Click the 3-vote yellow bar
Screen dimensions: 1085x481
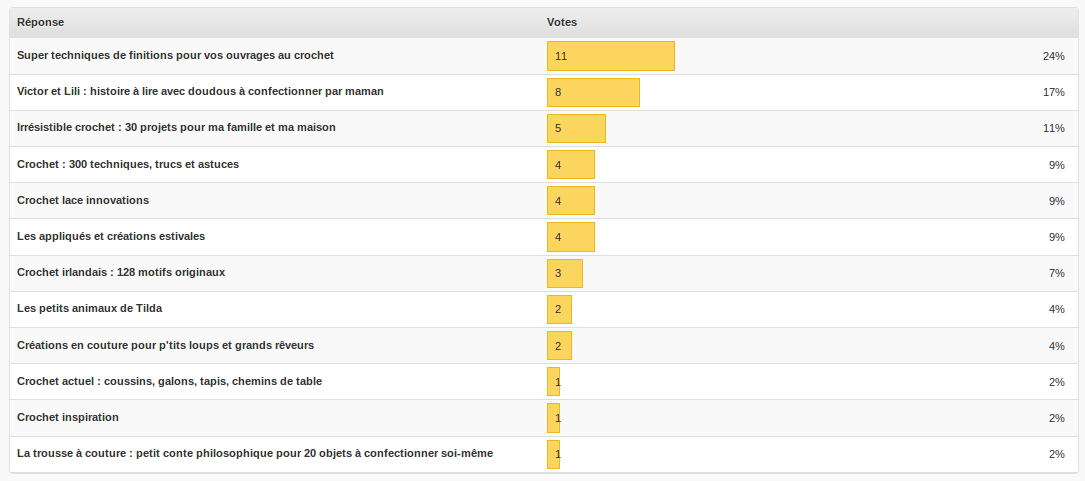click(x=564, y=272)
